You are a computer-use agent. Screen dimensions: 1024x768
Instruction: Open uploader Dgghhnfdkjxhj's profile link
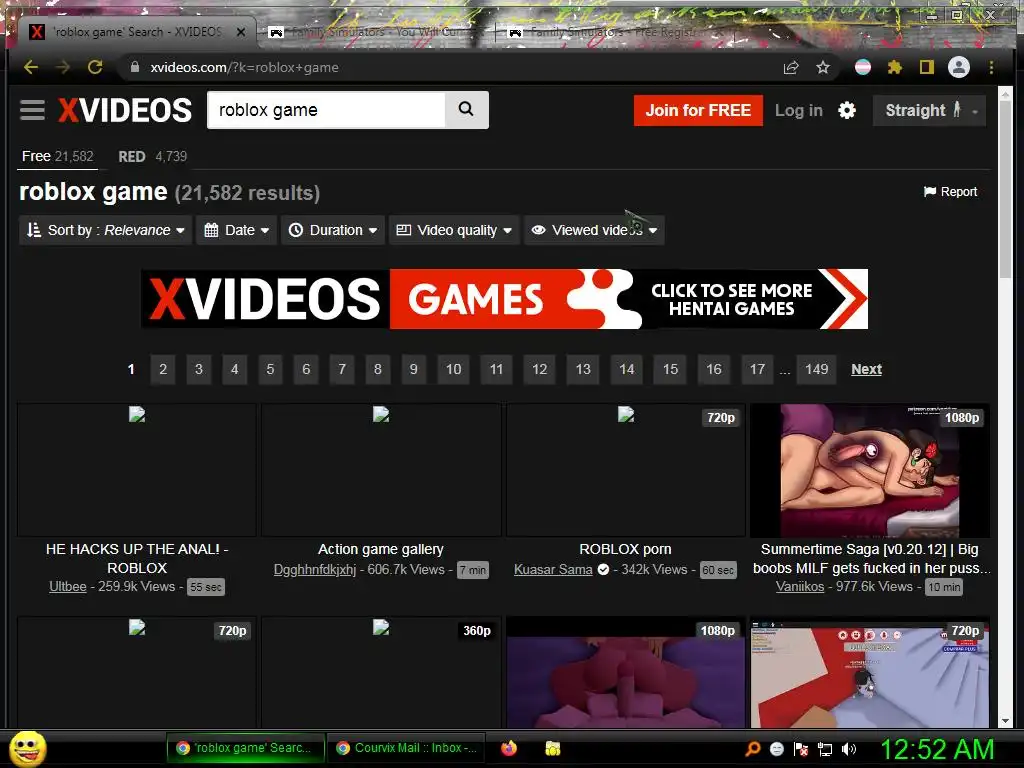(x=315, y=569)
